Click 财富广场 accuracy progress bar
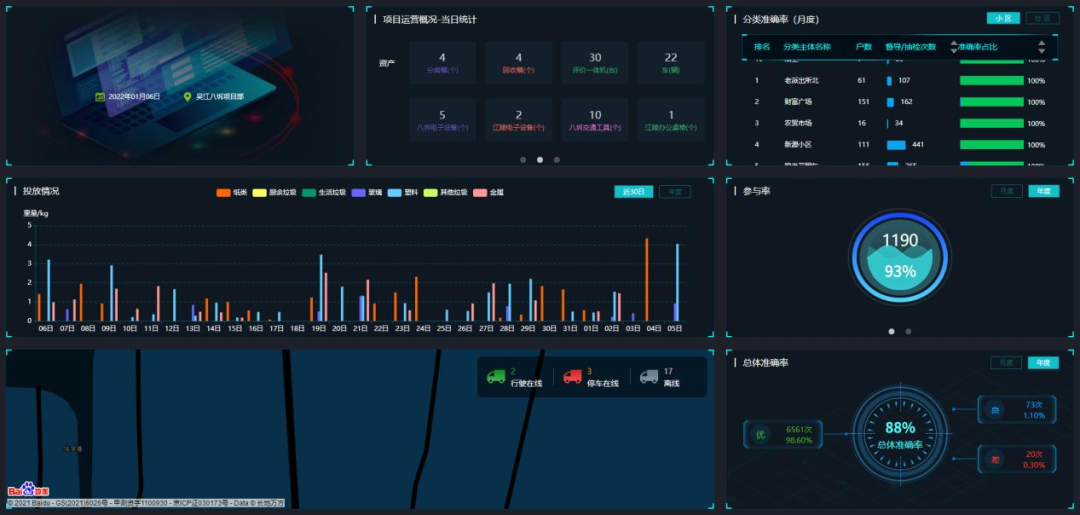The image size is (1080, 515). pyautogui.click(x=992, y=102)
